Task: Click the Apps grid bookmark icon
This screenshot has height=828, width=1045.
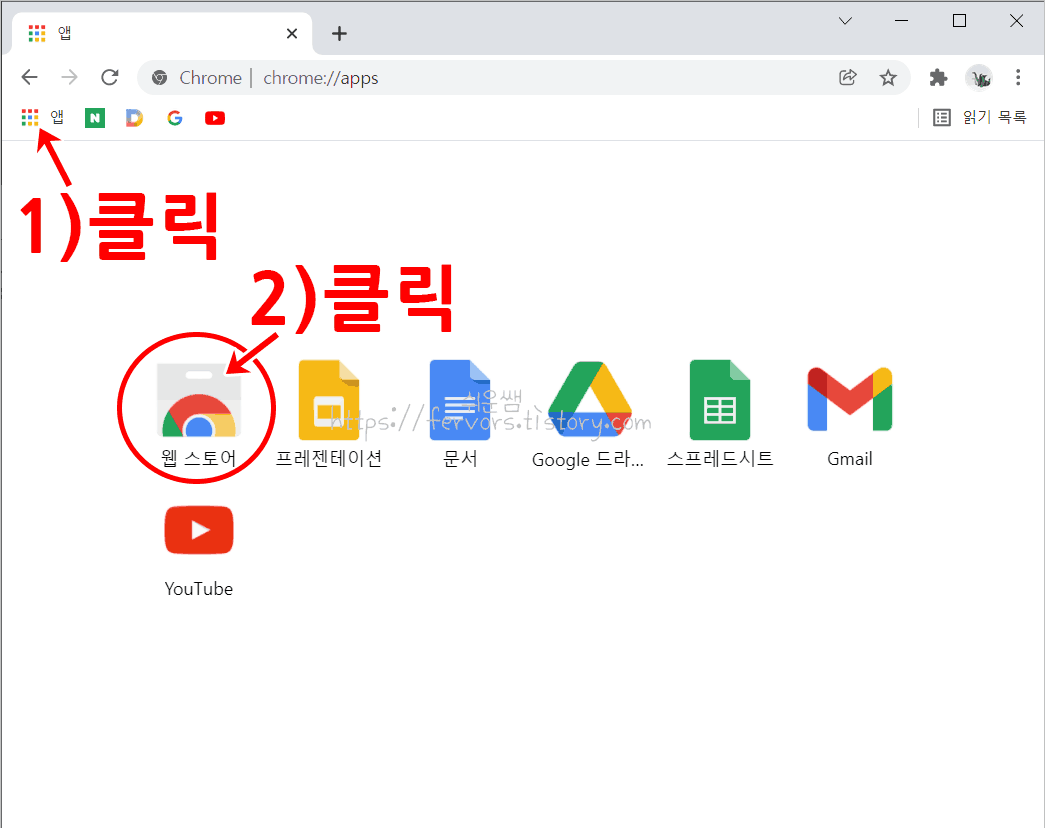Action: pyautogui.click(x=30, y=118)
